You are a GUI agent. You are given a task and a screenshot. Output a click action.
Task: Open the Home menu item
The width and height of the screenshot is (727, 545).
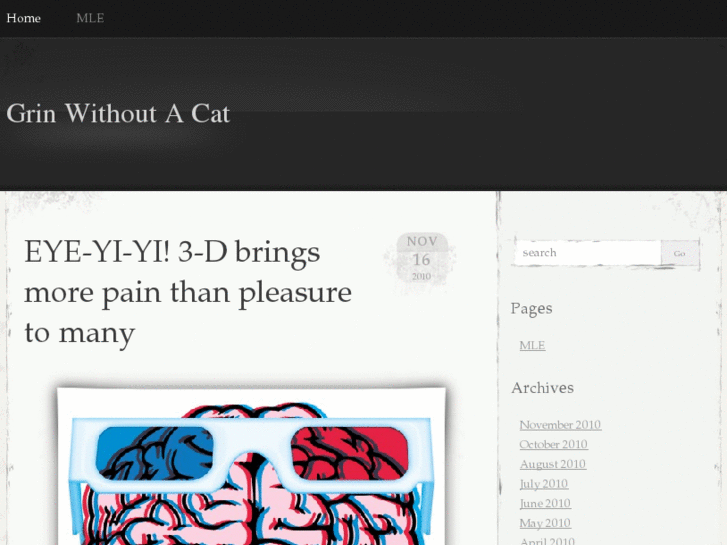[24, 18]
